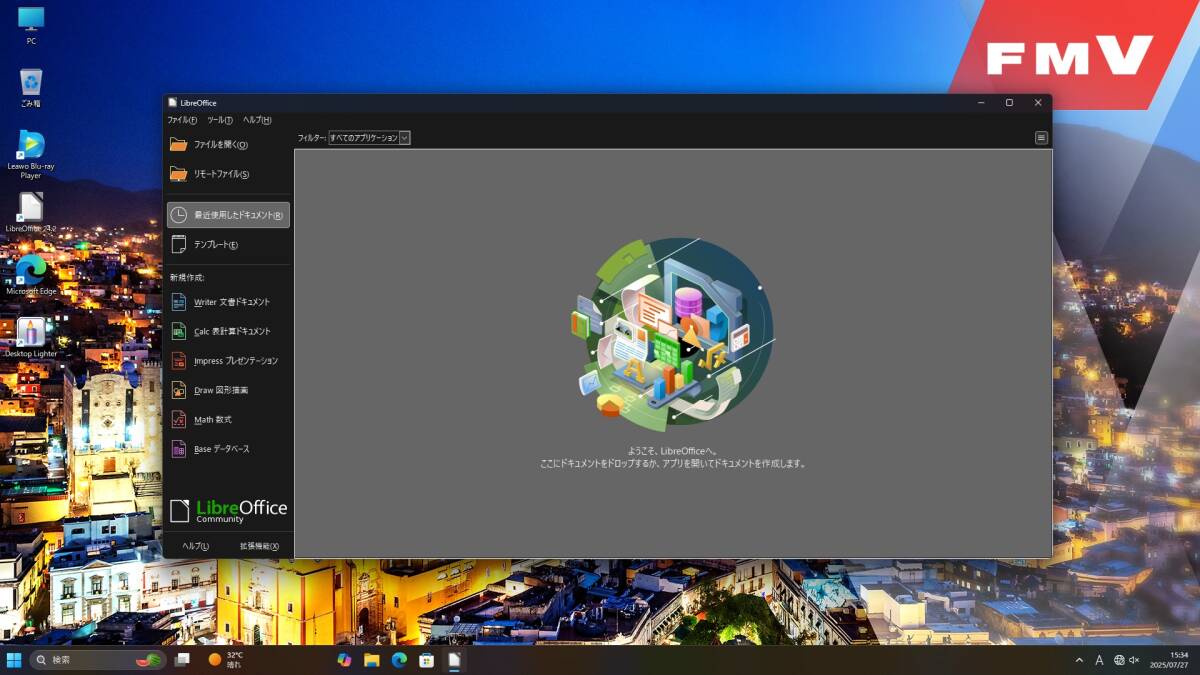The image size is (1200, 675).
Task: Select the Desktop Lighter shortcut
Action: tap(31, 338)
